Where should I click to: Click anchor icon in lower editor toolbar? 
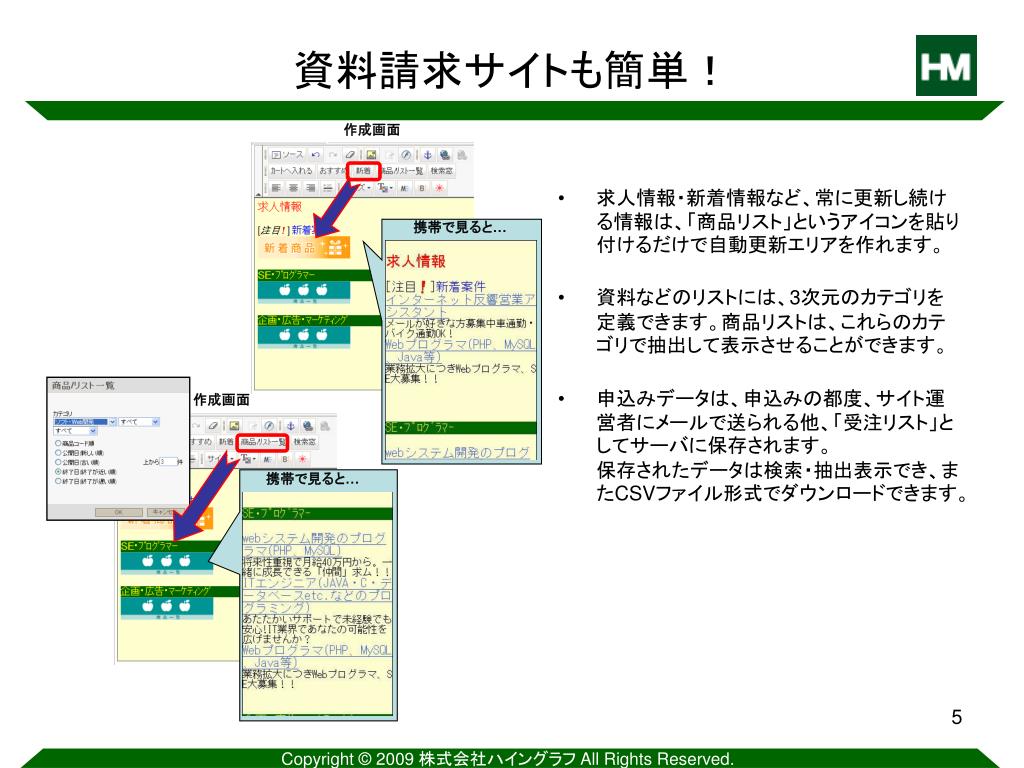tap(291, 426)
